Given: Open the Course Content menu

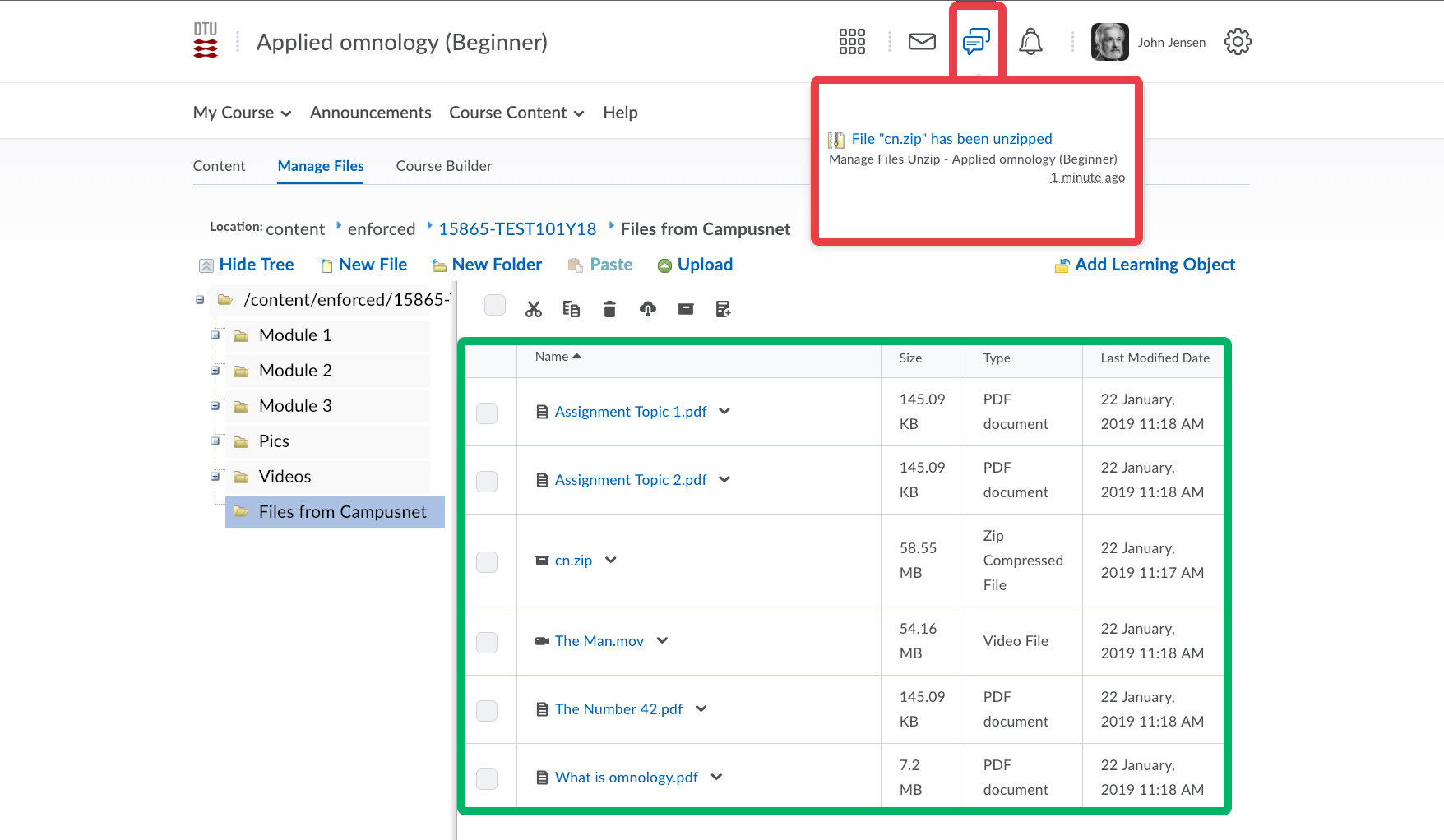Looking at the screenshot, I should coord(516,113).
